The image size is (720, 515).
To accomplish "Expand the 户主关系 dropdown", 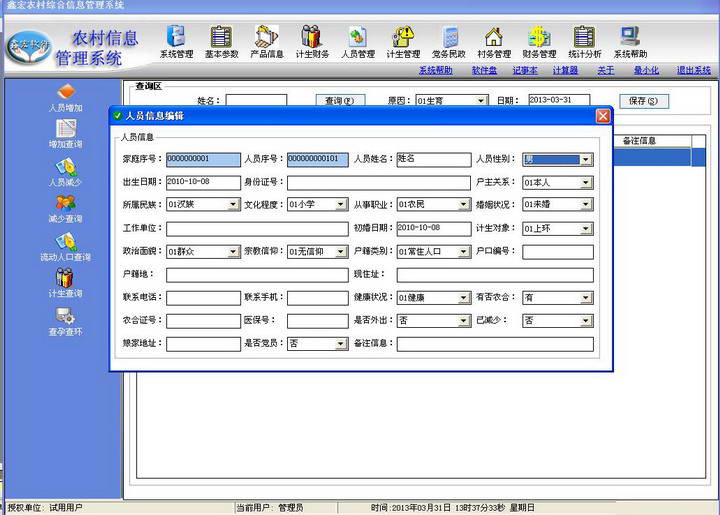I will click(x=585, y=183).
